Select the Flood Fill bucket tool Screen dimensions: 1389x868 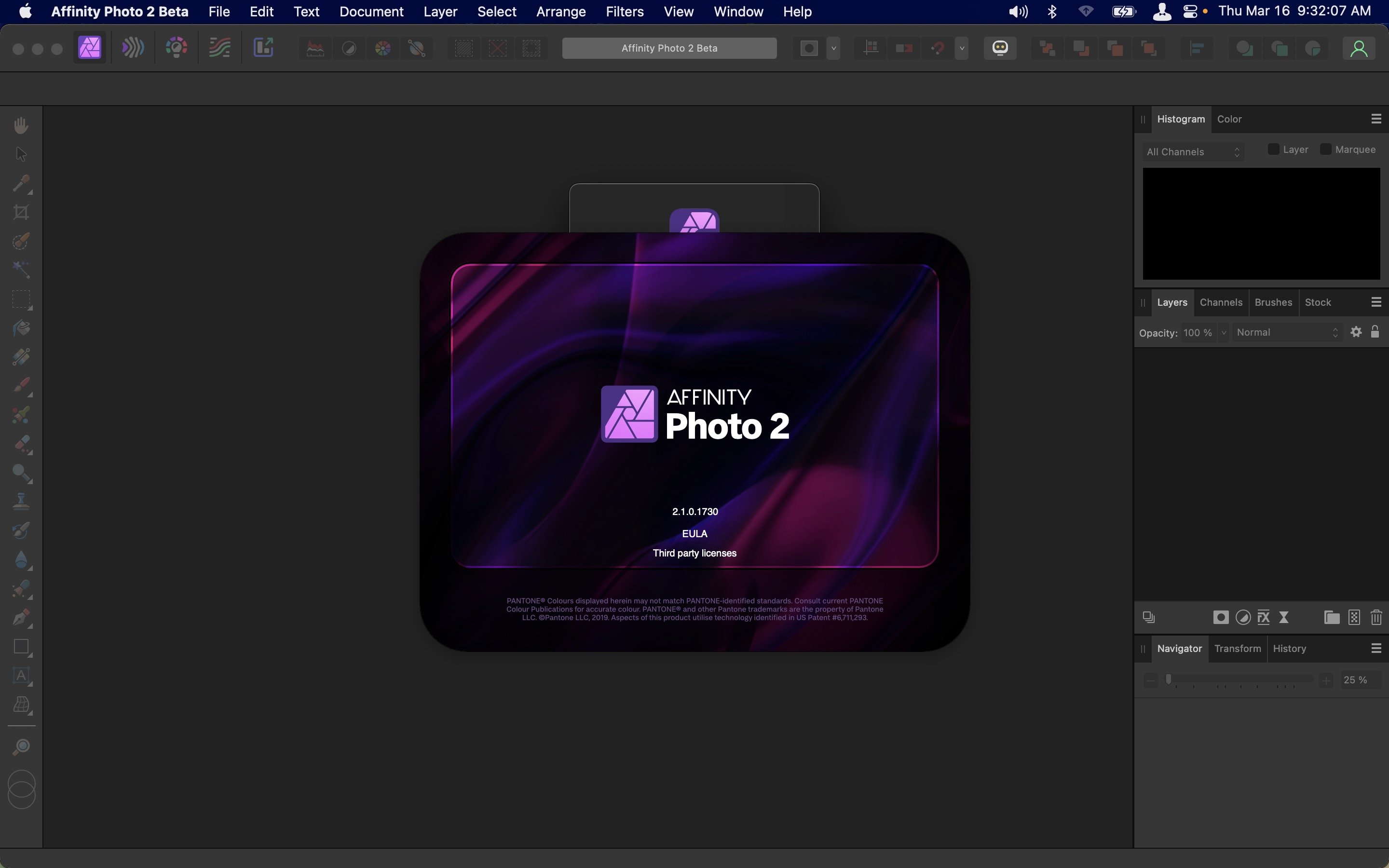point(21,328)
